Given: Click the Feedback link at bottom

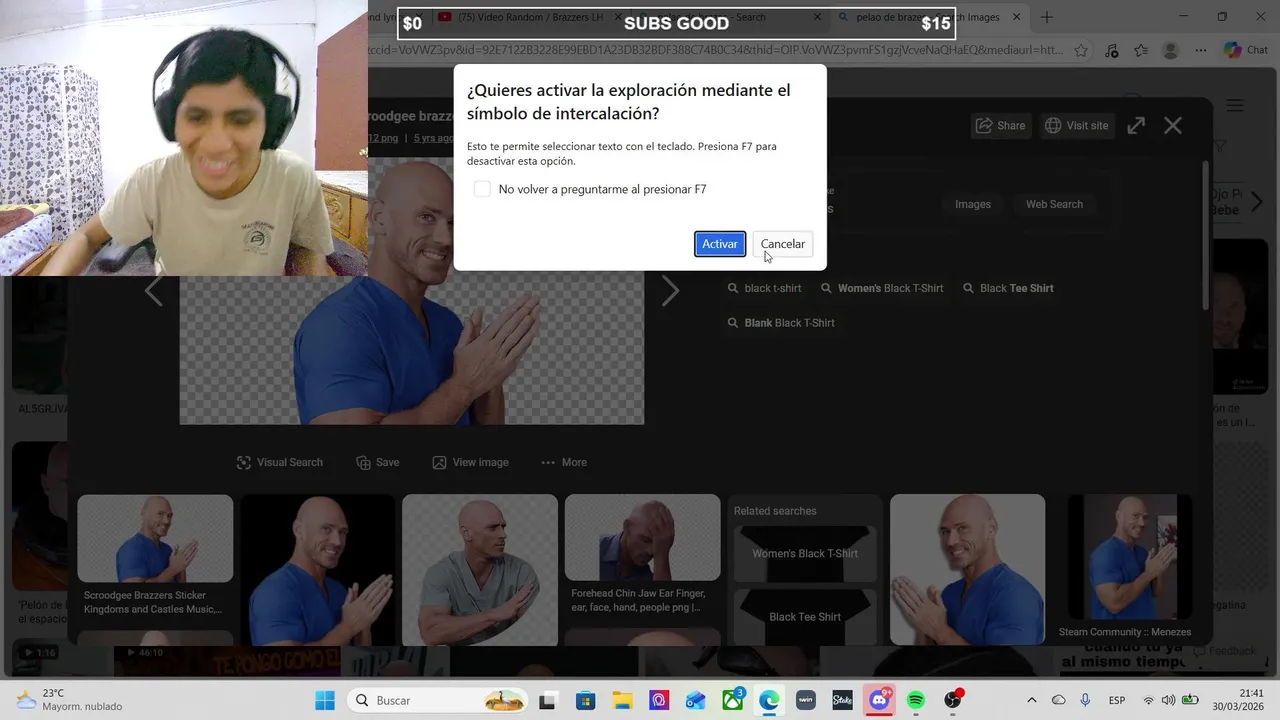Looking at the screenshot, I should coord(1224,651).
